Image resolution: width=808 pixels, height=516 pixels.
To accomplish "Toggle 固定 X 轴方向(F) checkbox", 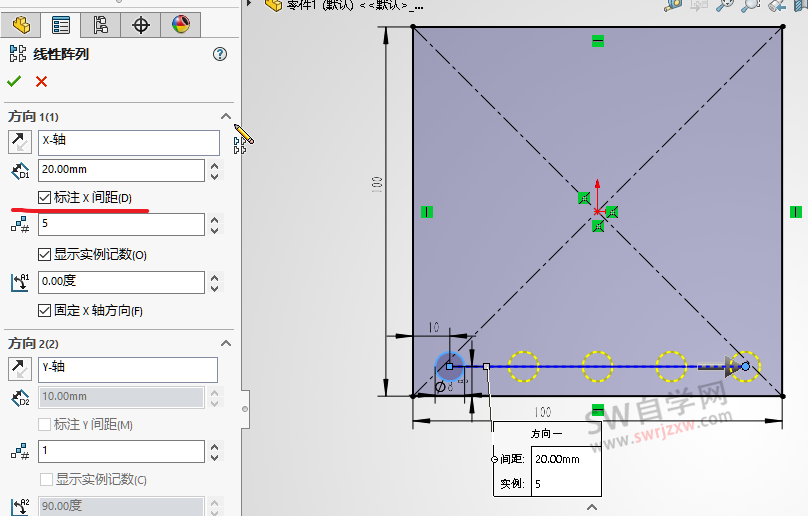I will tap(44, 310).
